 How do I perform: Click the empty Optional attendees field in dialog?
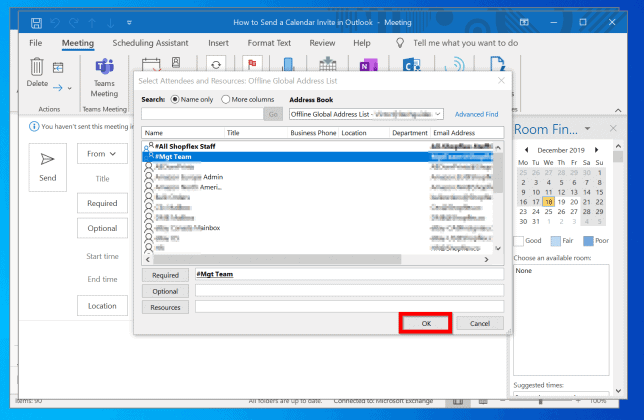pyautogui.click(x=349, y=290)
